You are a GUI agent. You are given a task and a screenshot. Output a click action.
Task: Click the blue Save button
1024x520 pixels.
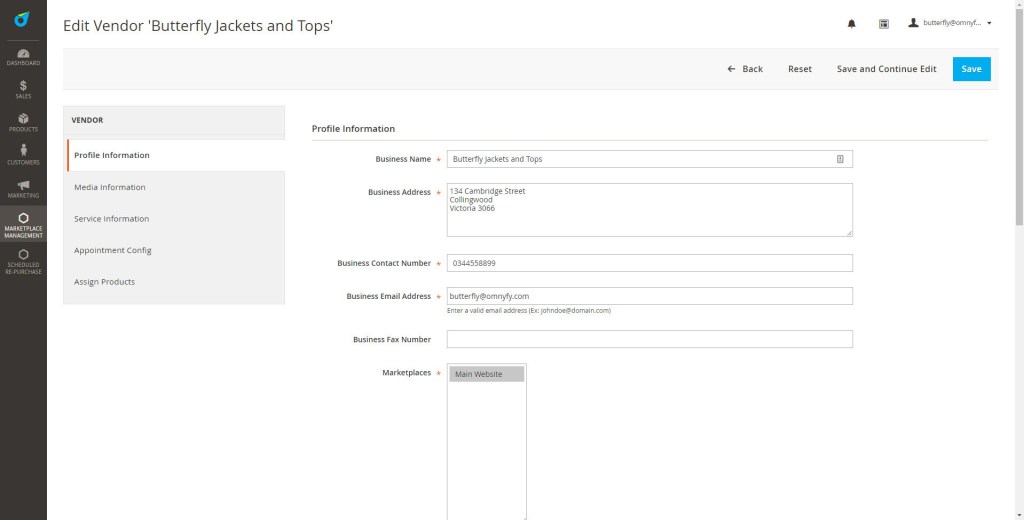pos(971,69)
